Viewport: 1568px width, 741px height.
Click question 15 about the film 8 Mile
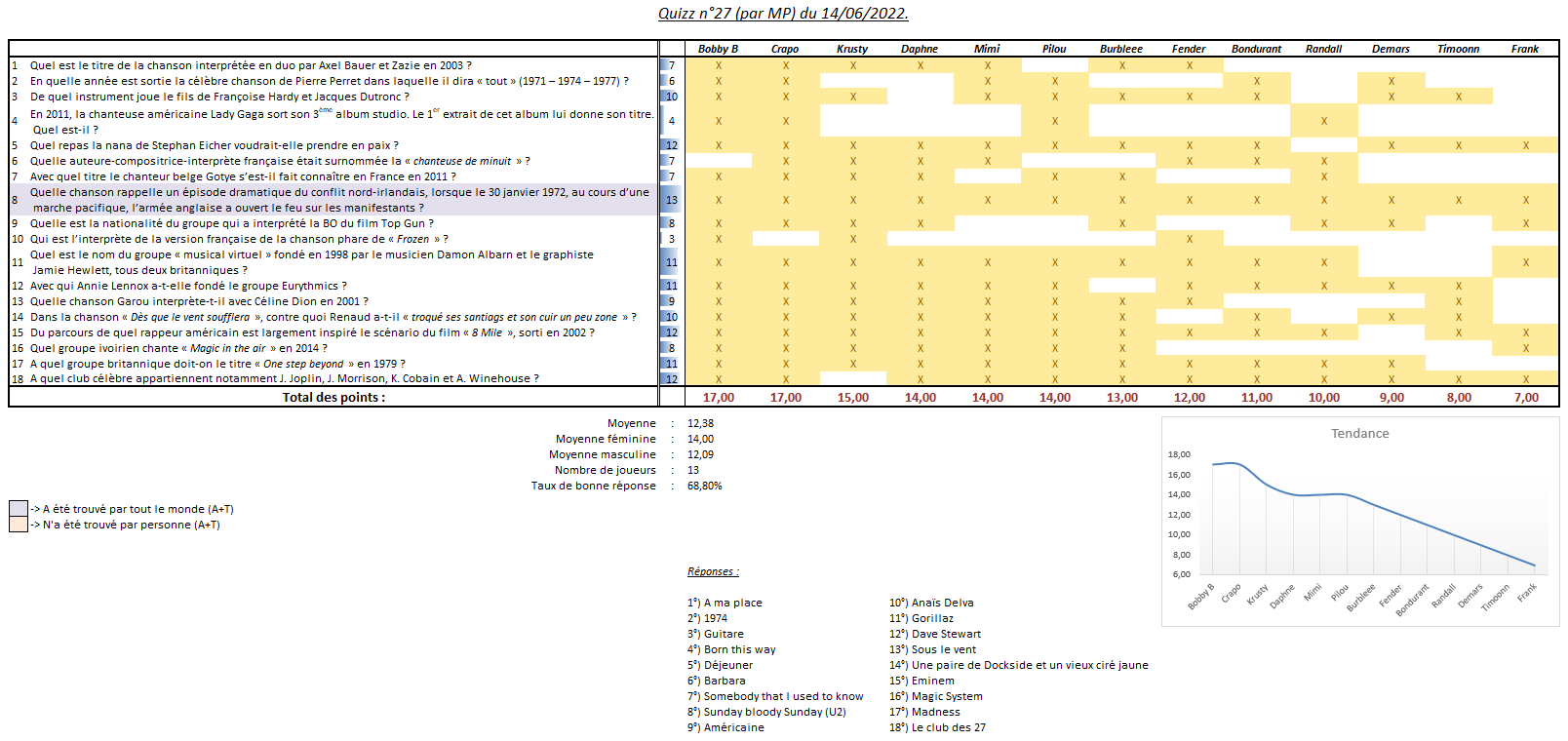(312, 332)
